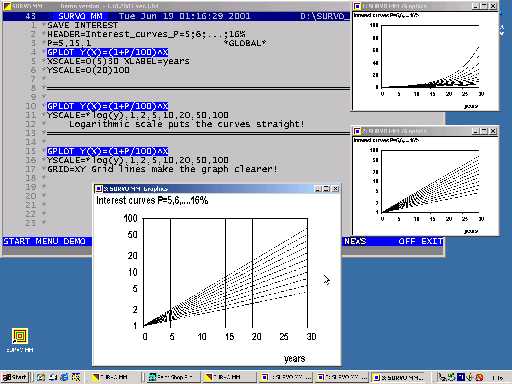Screen dimensions: 512x384
Task: Click the YSCALE=*log(y) line 11
Action: pyautogui.click(x=138, y=115)
